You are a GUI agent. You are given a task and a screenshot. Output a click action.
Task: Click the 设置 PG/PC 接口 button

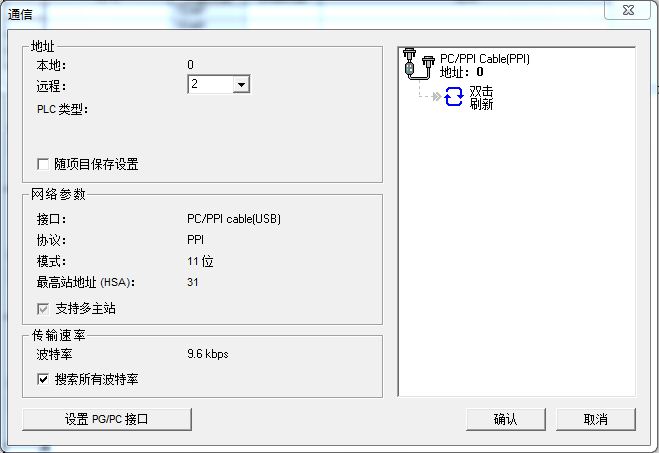tap(107, 419)
